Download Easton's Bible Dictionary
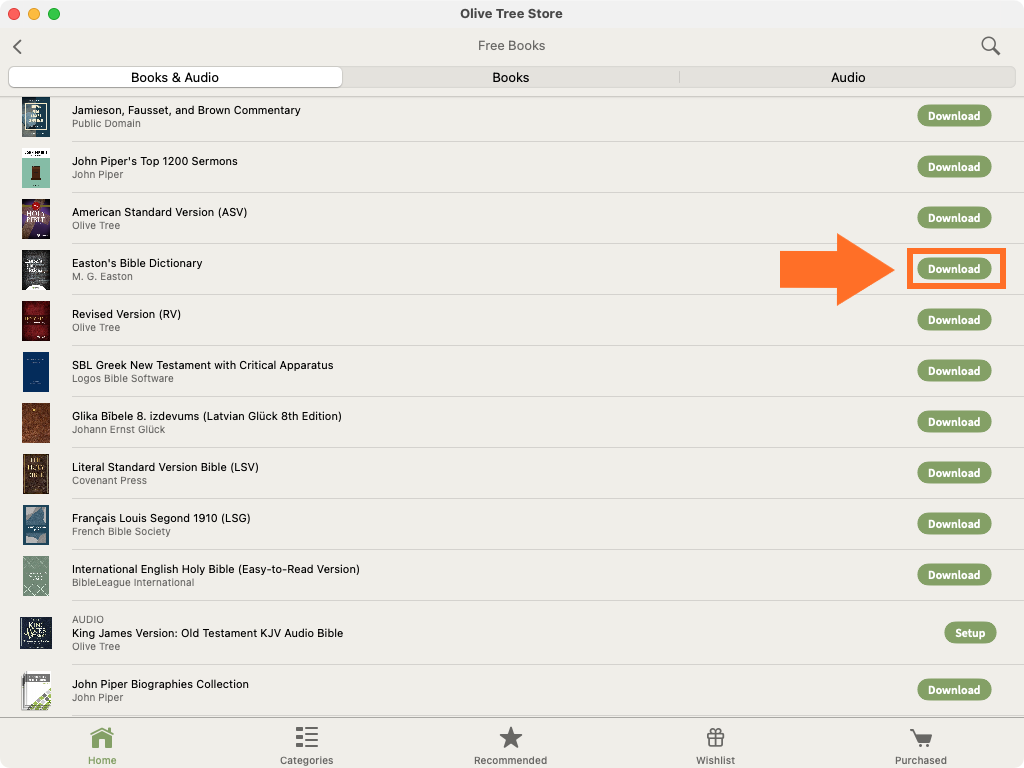 954,269
